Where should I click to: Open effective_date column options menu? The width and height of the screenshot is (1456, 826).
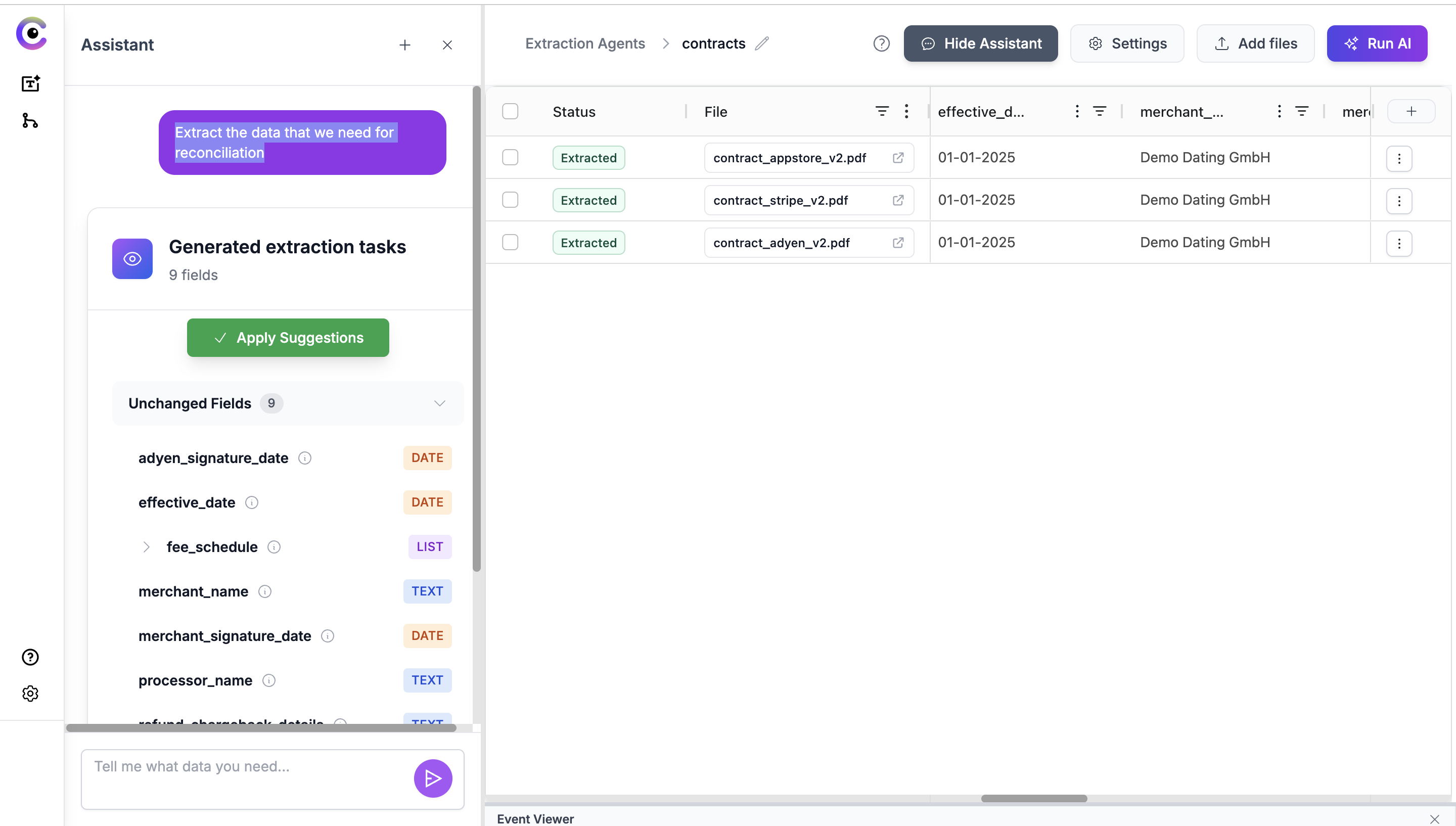coord(1076,111)
